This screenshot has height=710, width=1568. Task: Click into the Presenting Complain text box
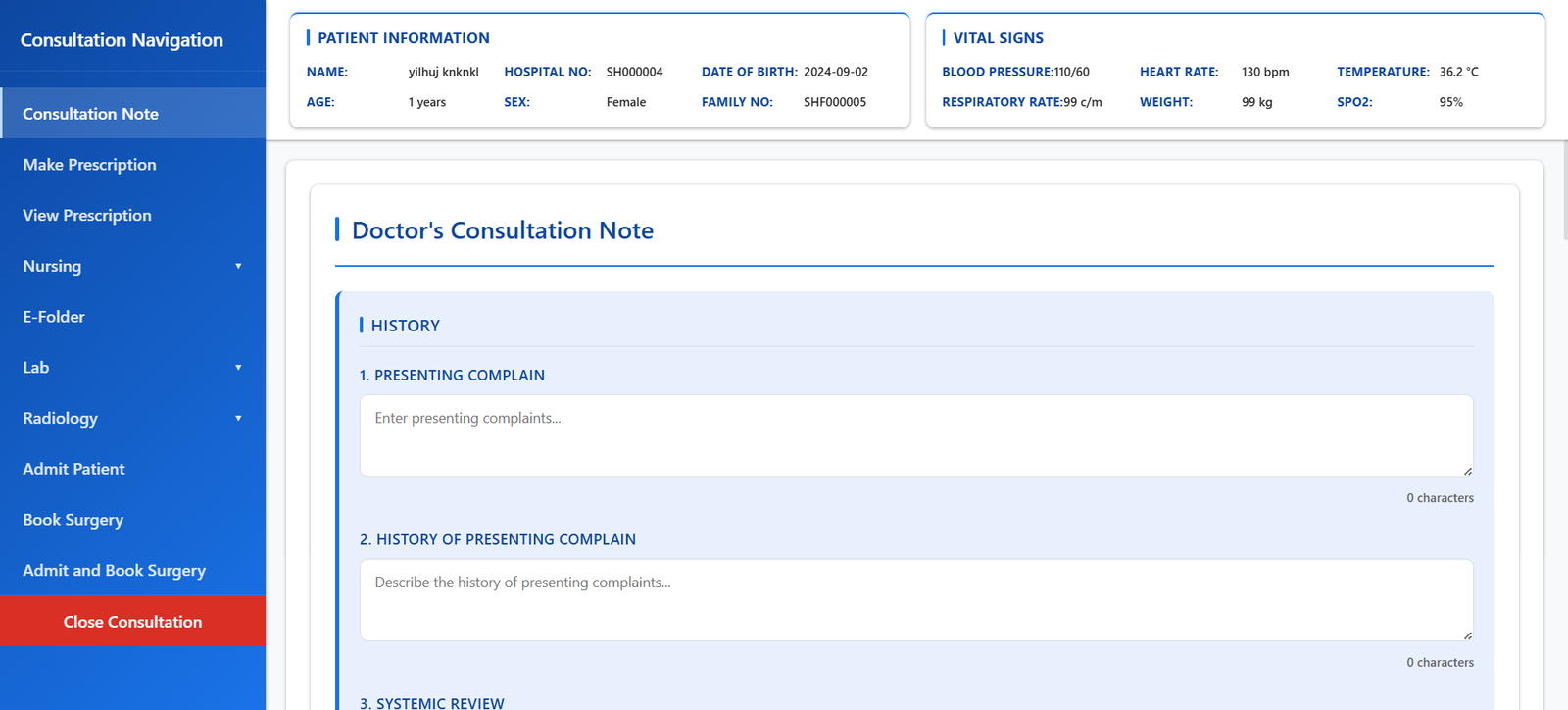point(915,435)
